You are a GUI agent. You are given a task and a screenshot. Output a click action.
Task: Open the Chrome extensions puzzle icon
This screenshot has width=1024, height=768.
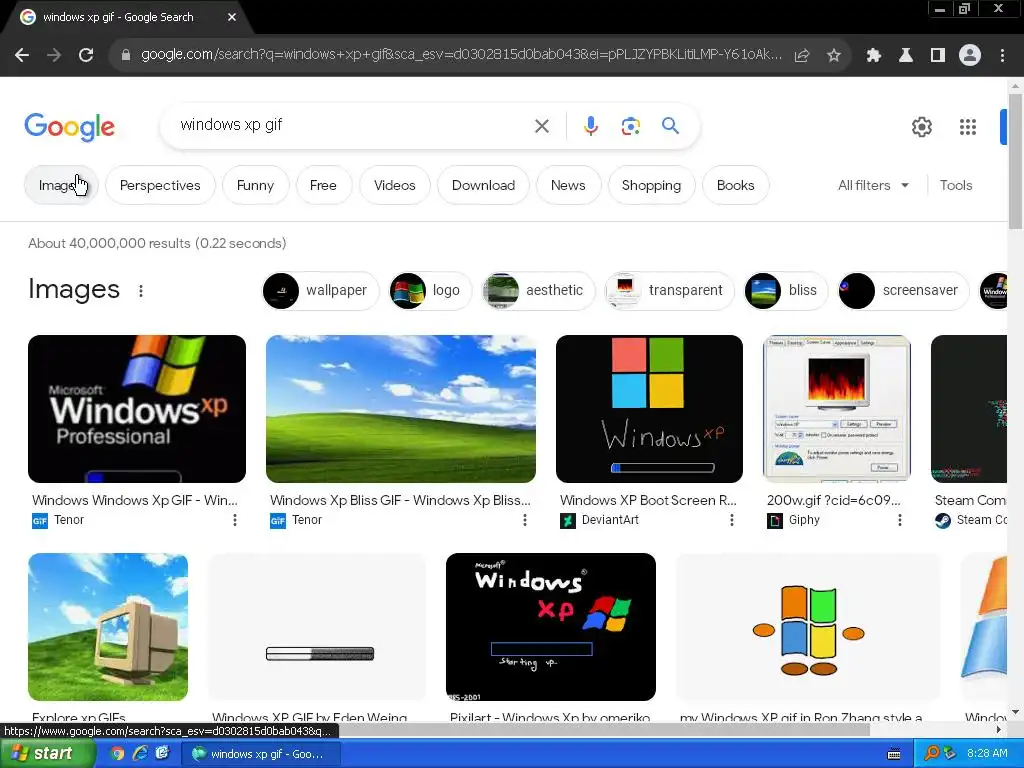click(x=874, y=56)
